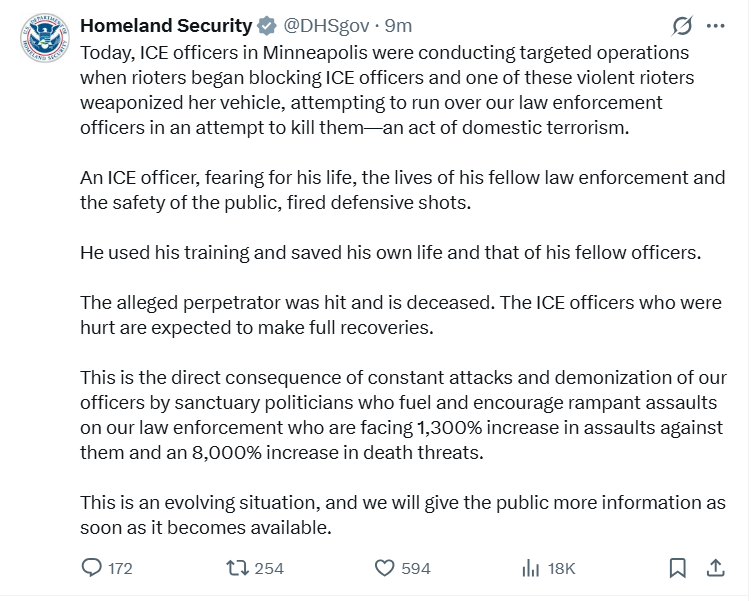
Task: Click the 18K views count
Action: [562, 568]
